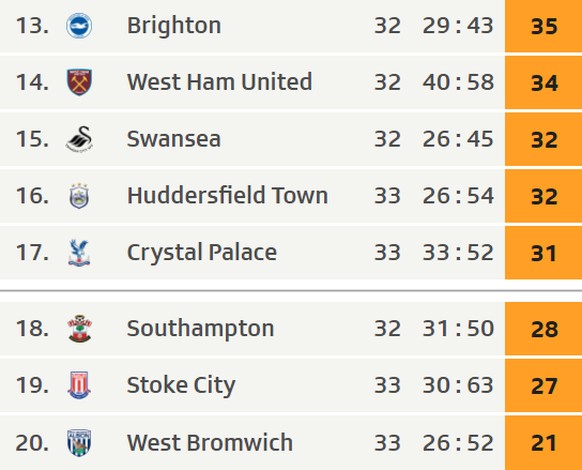Click Brighton's orange 35 points cell
This screenshot has height=470, width=582.
point(543,26)
